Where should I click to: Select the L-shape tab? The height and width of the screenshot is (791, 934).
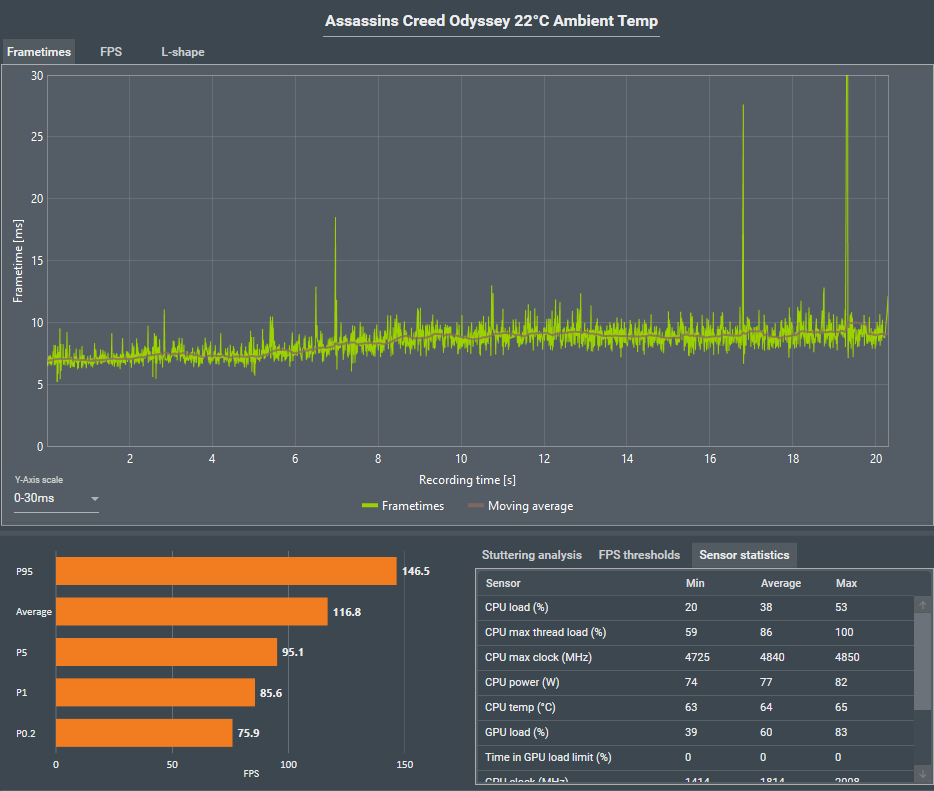click(183, 52)
